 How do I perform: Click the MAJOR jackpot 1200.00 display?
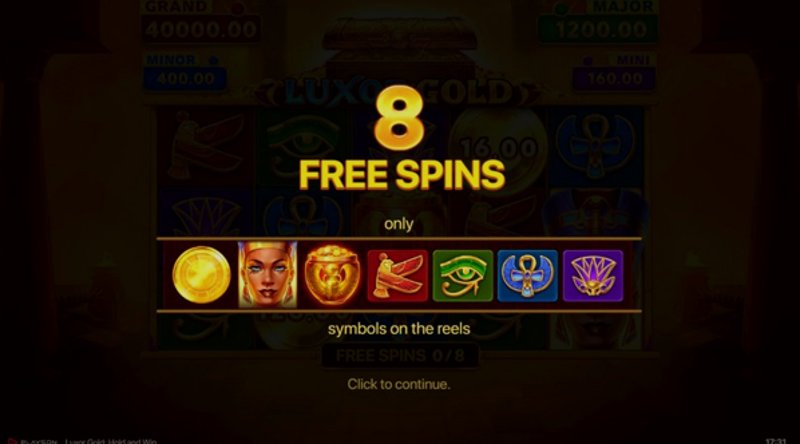click(x=598, y=30)
